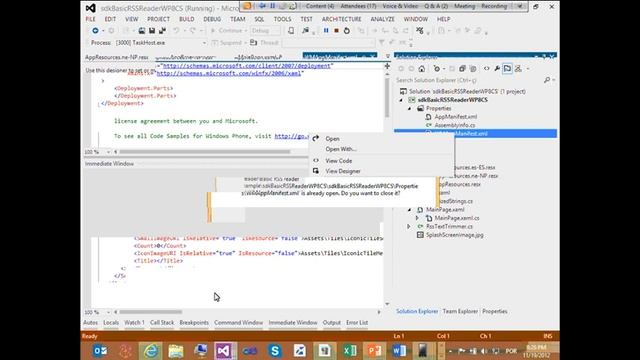Open the Output tab

pyautogui.click(x=331, y=322)
